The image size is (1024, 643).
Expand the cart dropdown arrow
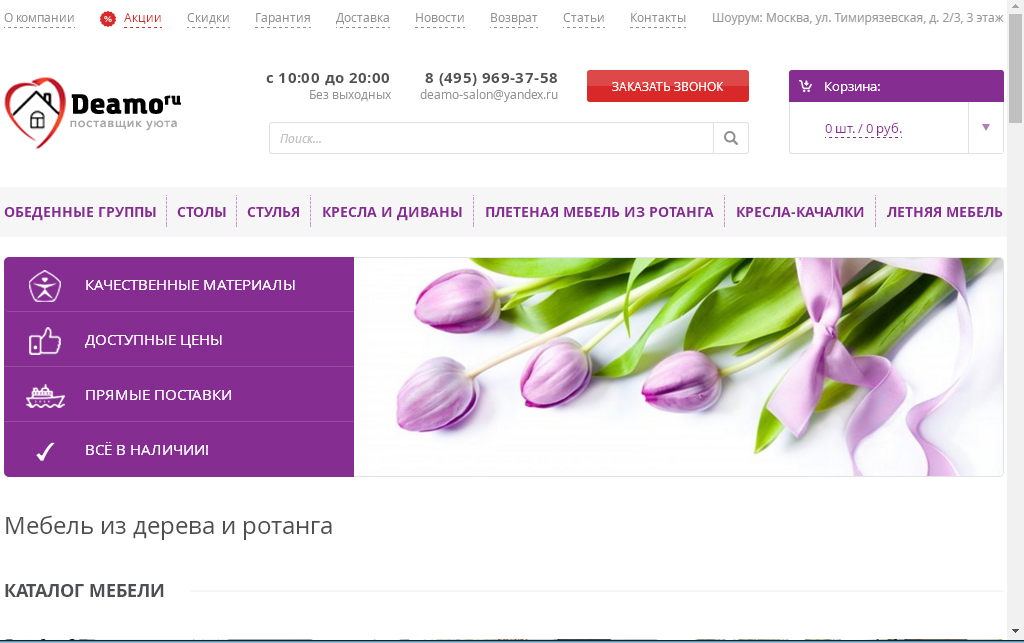click(x=985, y=127)
